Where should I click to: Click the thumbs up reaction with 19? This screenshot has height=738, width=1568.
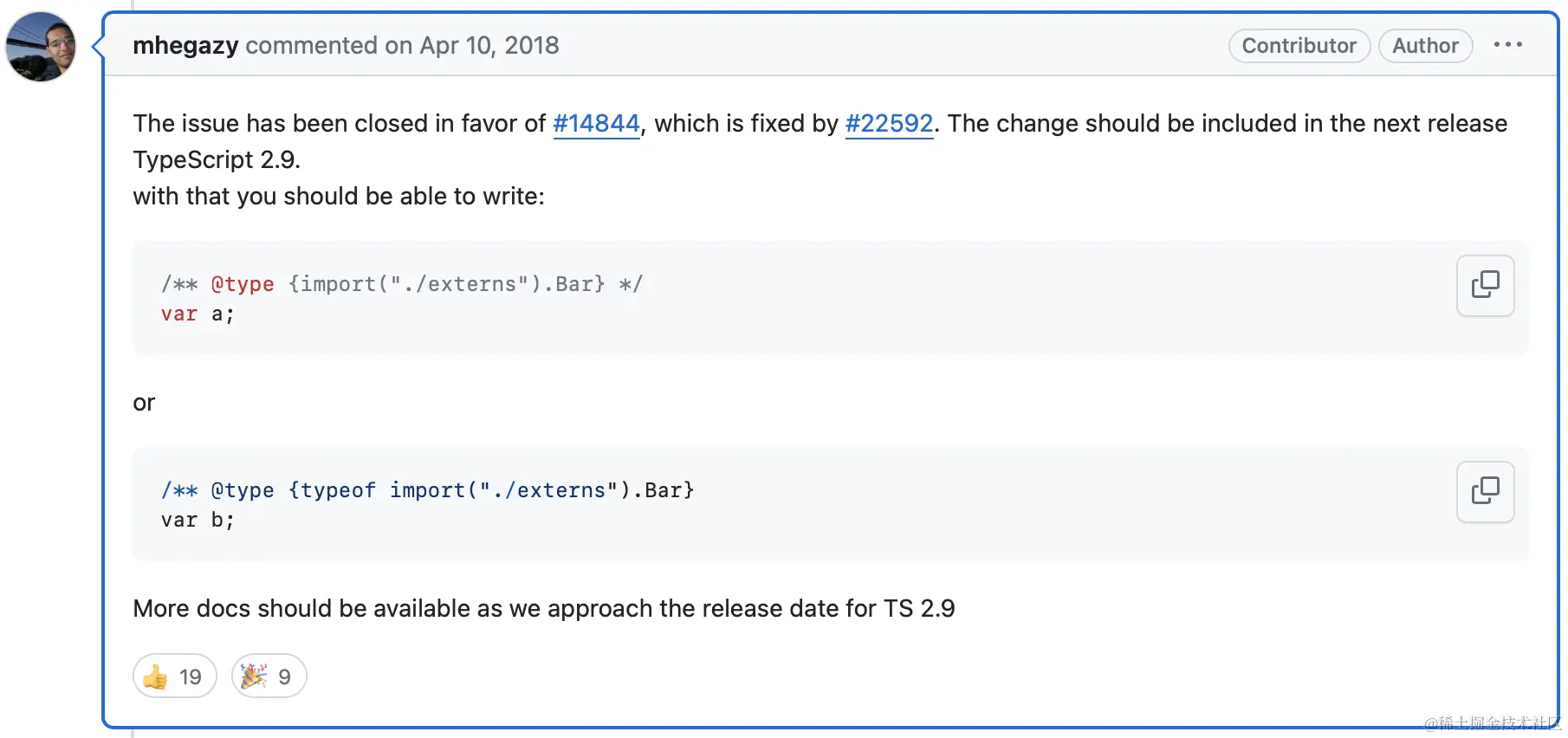pyautogui.click(x=174, y=676)
